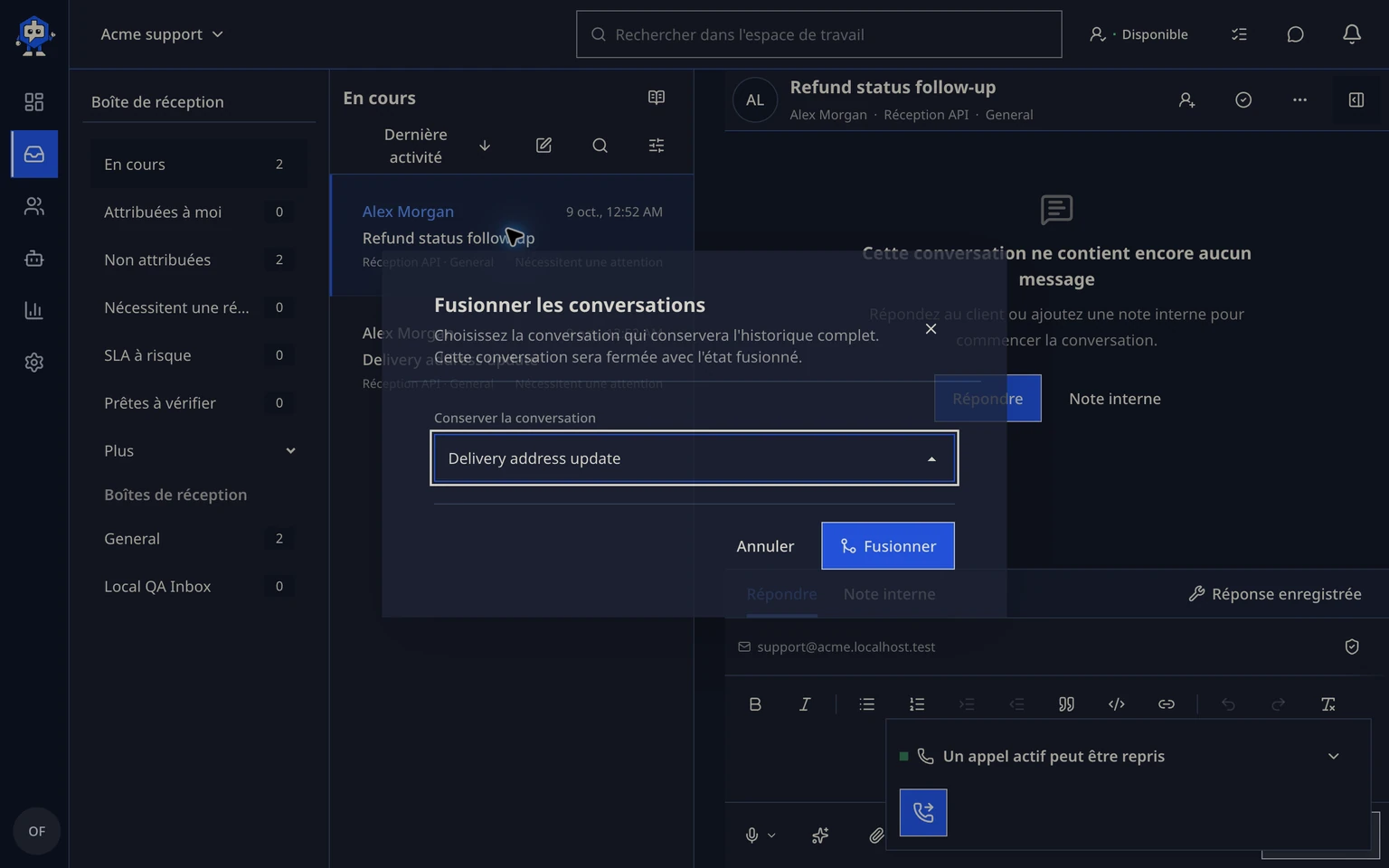Click the resume call phone button
The image size is (1389, 868).
(x=923, y=812)
